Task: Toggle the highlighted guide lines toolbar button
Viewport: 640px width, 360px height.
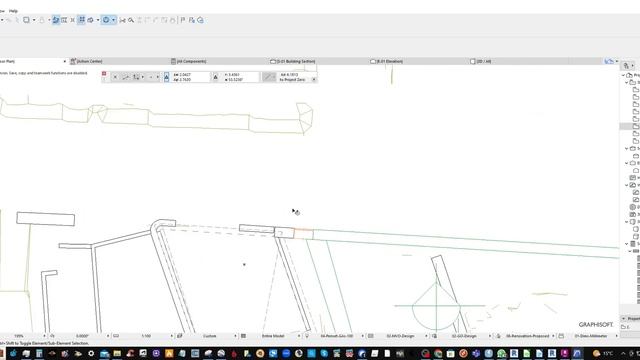Action: tap(56, 20)
